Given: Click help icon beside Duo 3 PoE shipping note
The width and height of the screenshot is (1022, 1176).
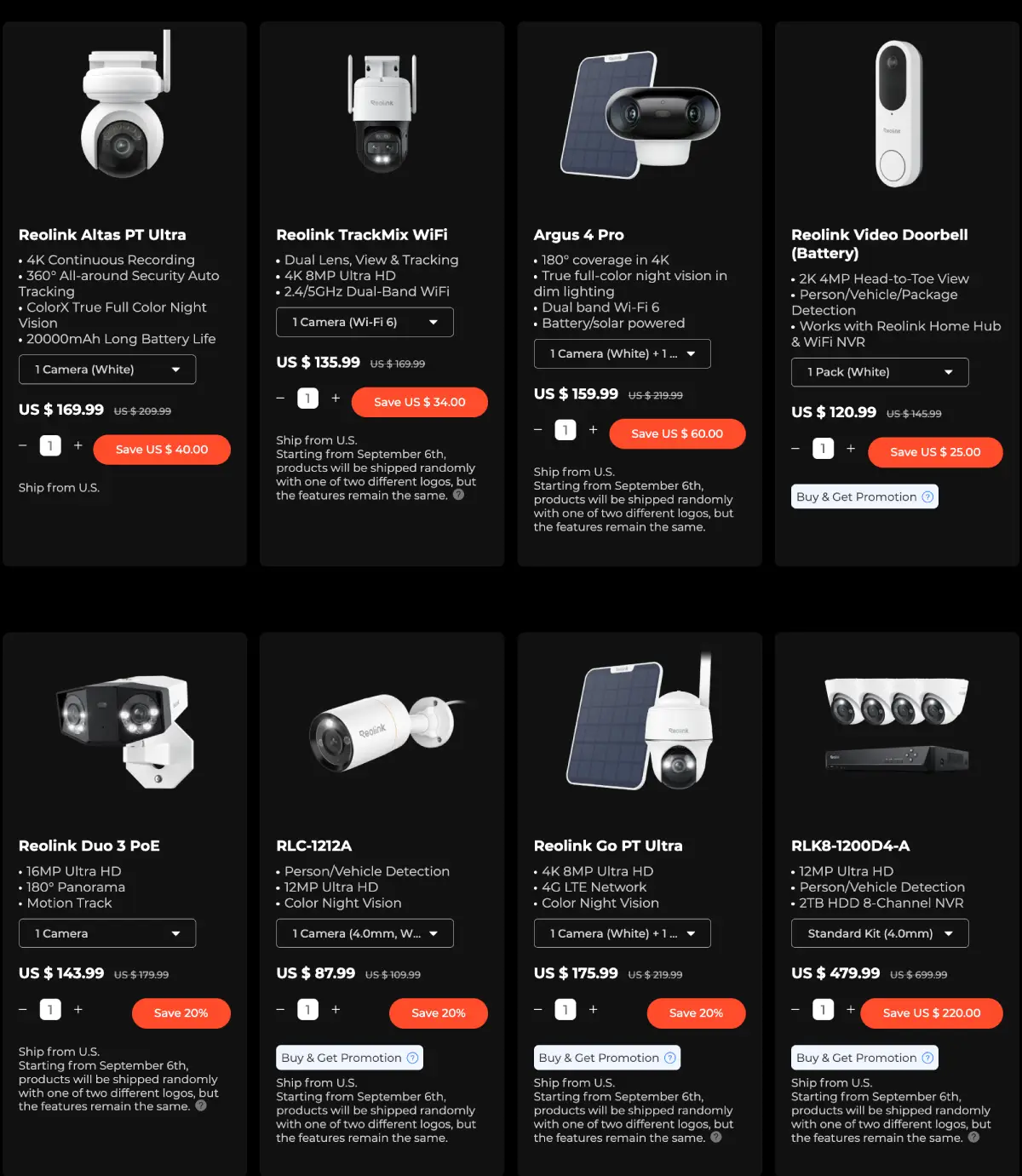Looking at the screenshot, I should pyautogui.click(x=201, y=1105).
